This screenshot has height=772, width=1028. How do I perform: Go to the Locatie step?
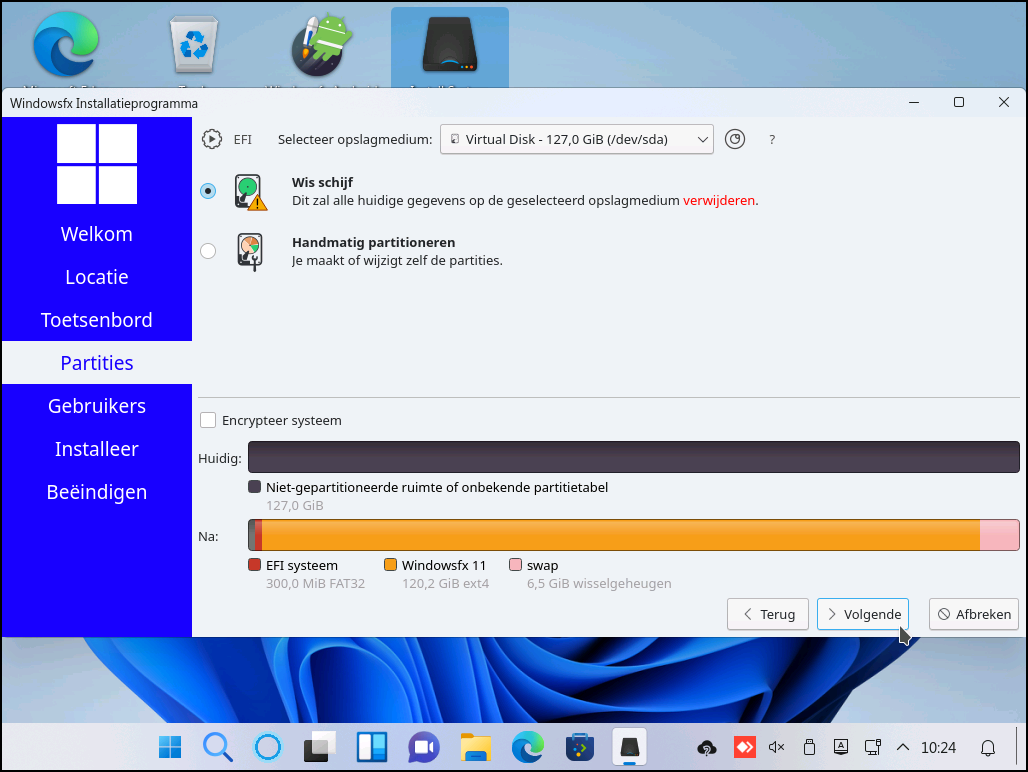click(97, 277)
